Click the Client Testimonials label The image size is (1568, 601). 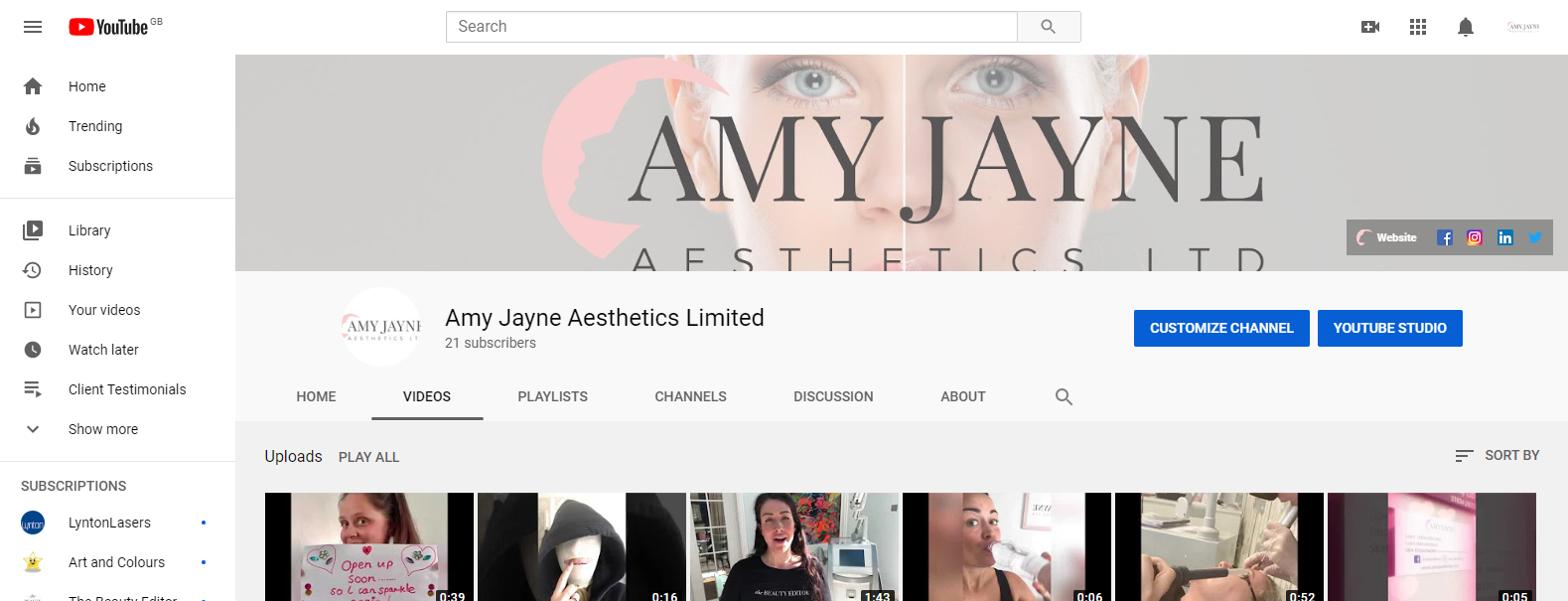(127, 389)
